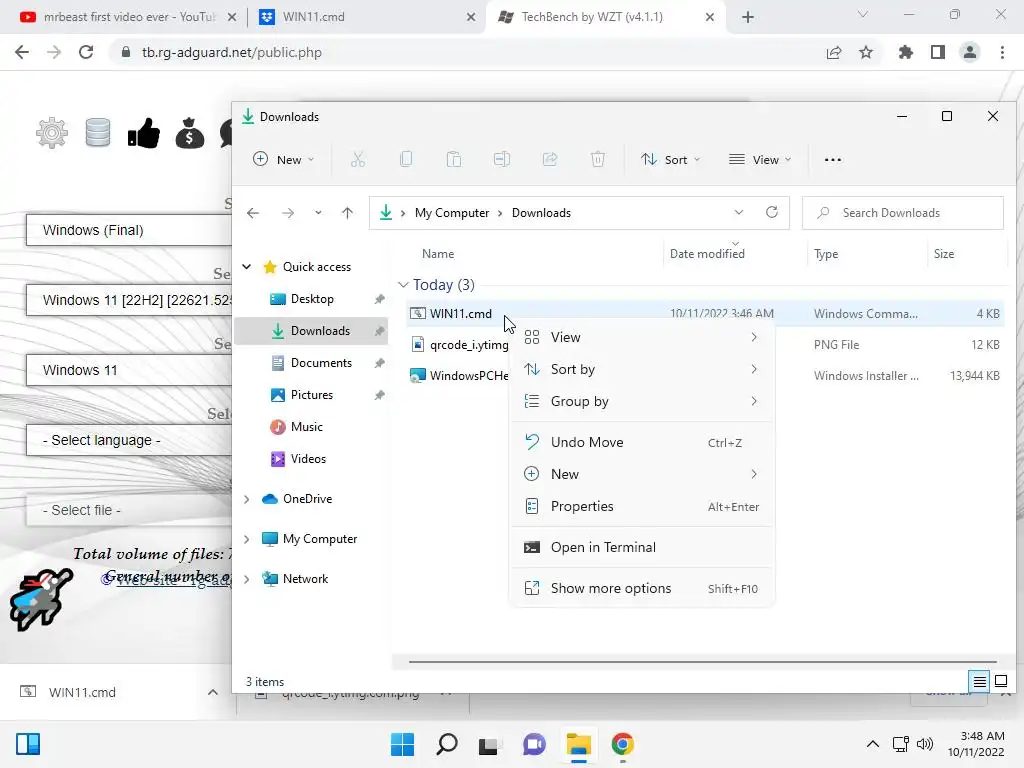Open the Chrome Extensions puzzle icon
1024x768 pixels.
point(905,52)
